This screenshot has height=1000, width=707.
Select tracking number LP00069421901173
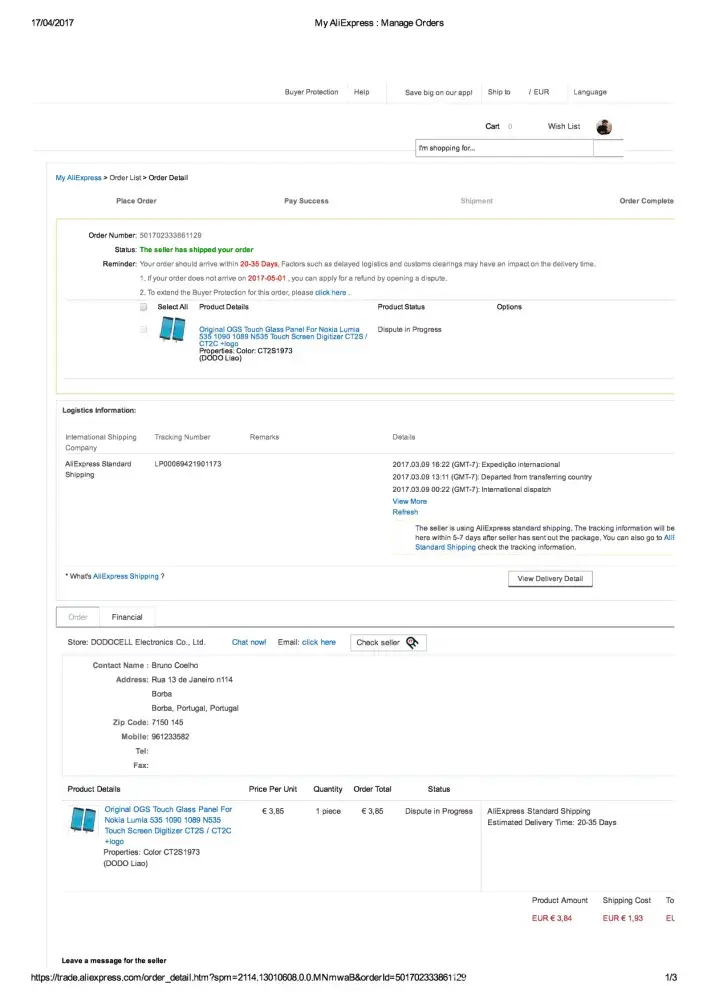tap(187, 464)
